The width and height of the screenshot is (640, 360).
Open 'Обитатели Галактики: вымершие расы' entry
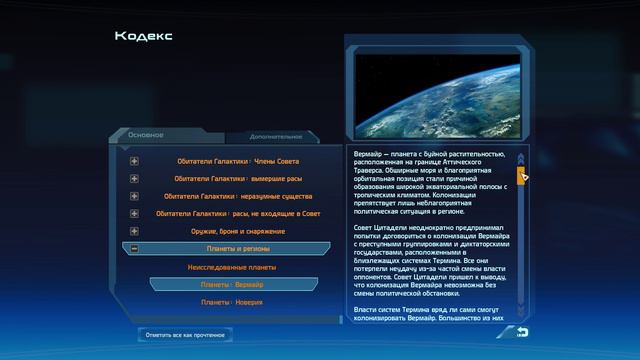click(x=238, y=179)
